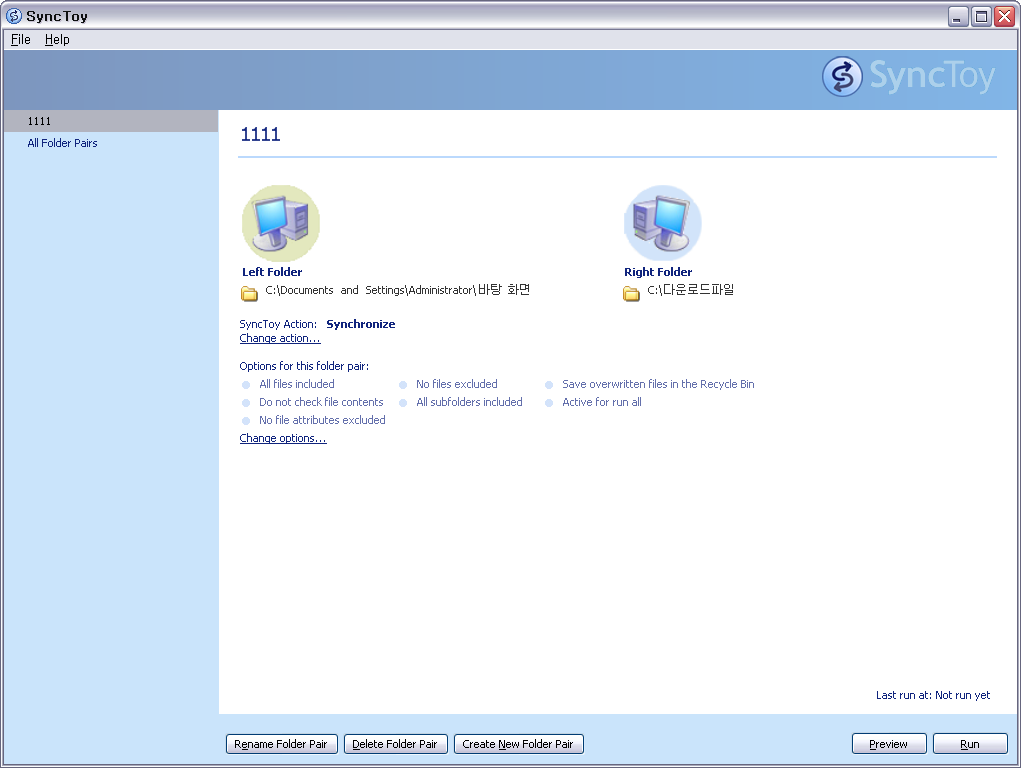1021x768 pixels.
Task: Click No file attributes excluded option
Action: 322,420
